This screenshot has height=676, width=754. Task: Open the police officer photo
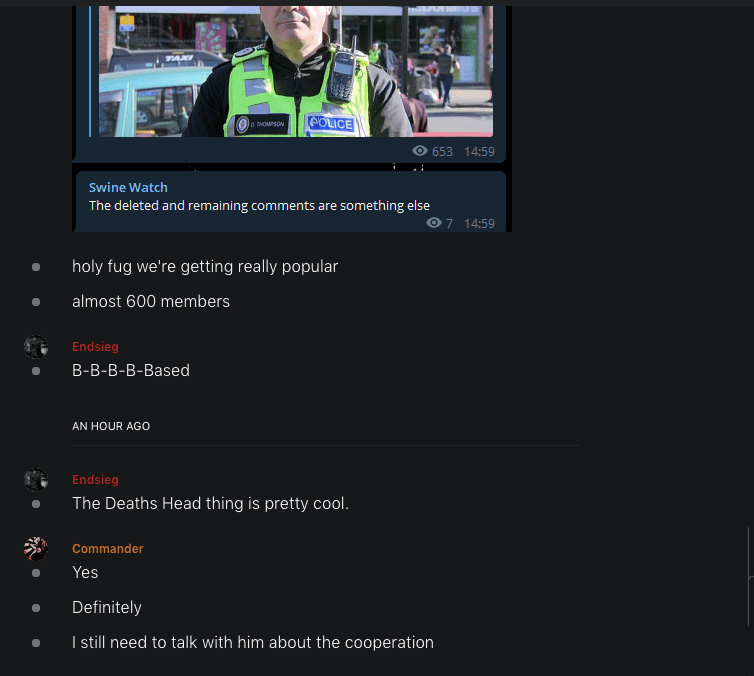(296, 71)
